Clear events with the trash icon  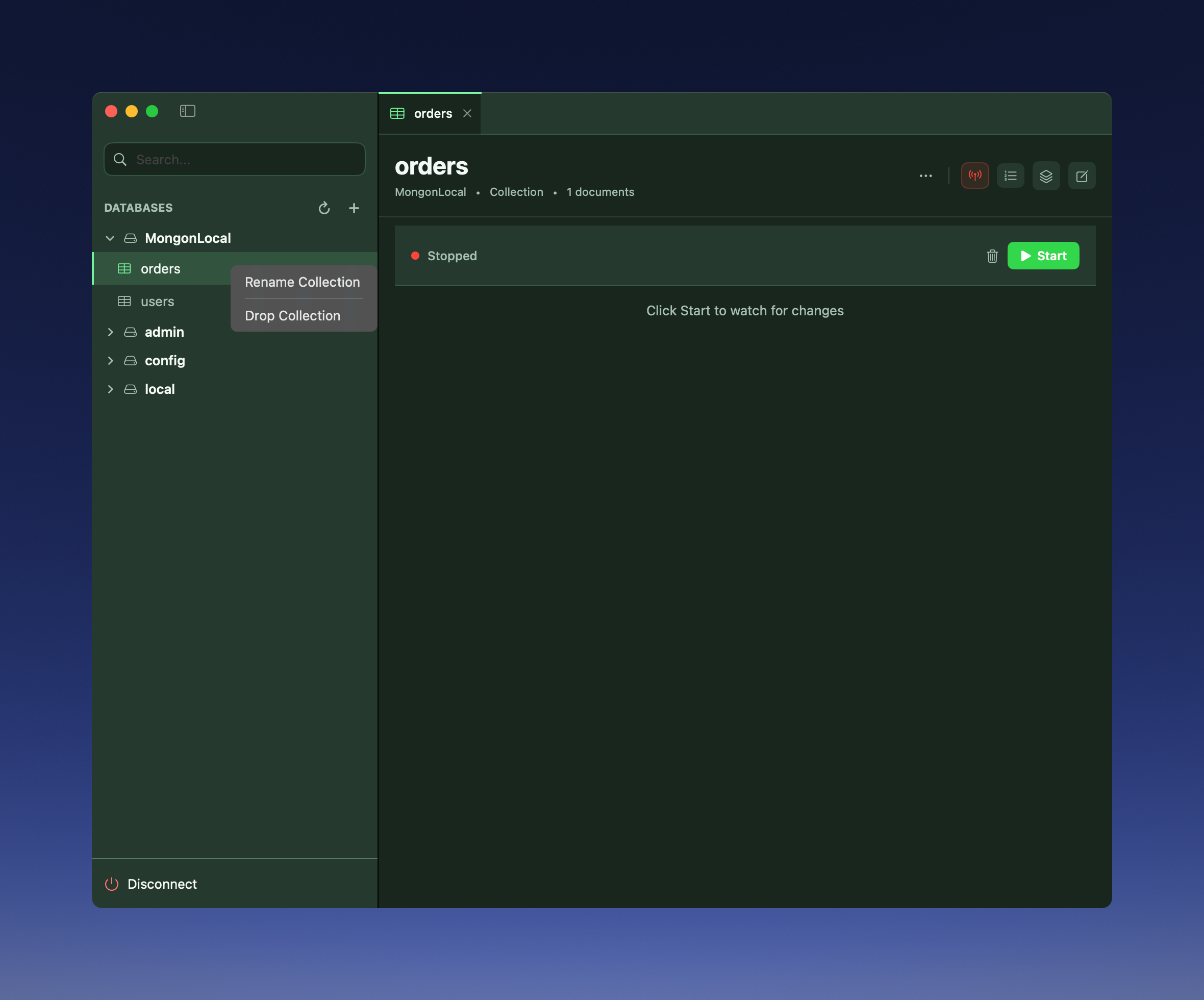click(x=992, y=256)
